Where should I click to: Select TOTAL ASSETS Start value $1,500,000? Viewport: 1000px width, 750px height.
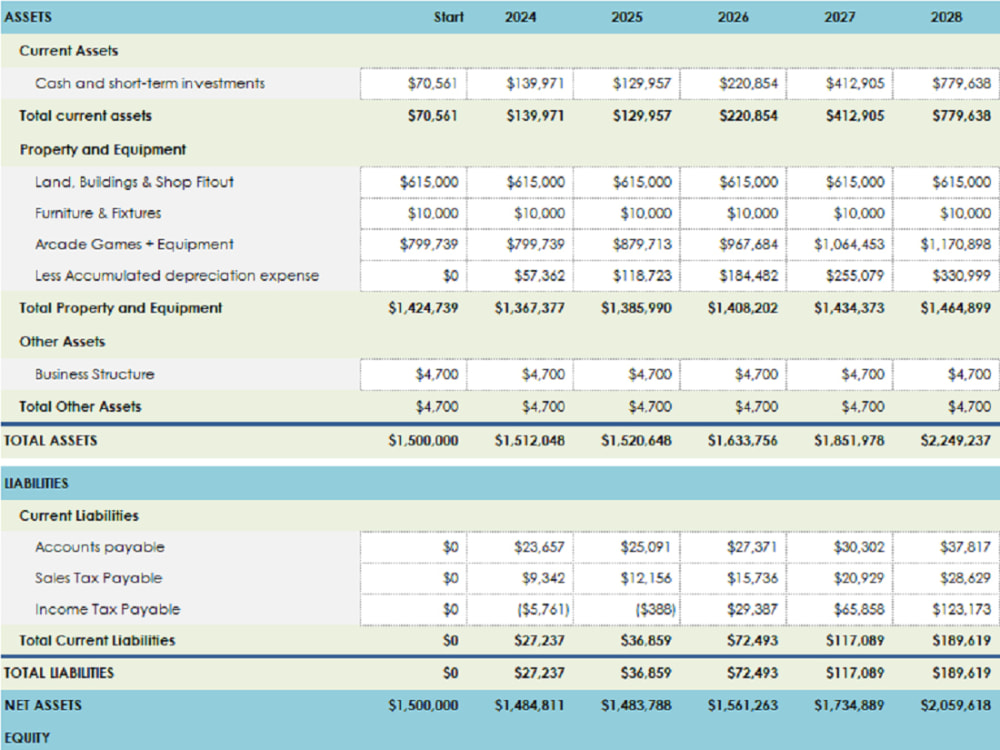(x=423, y=441)
